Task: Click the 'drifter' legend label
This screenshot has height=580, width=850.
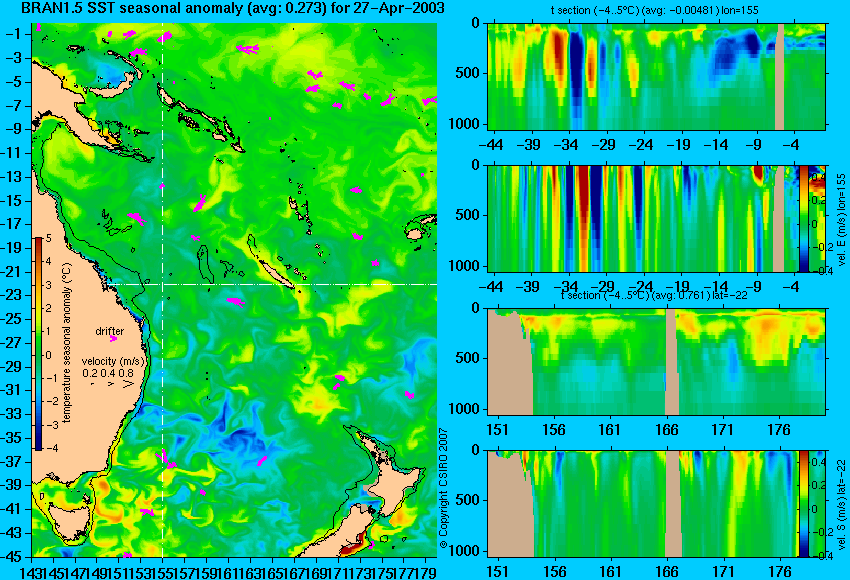Action: 110,331
